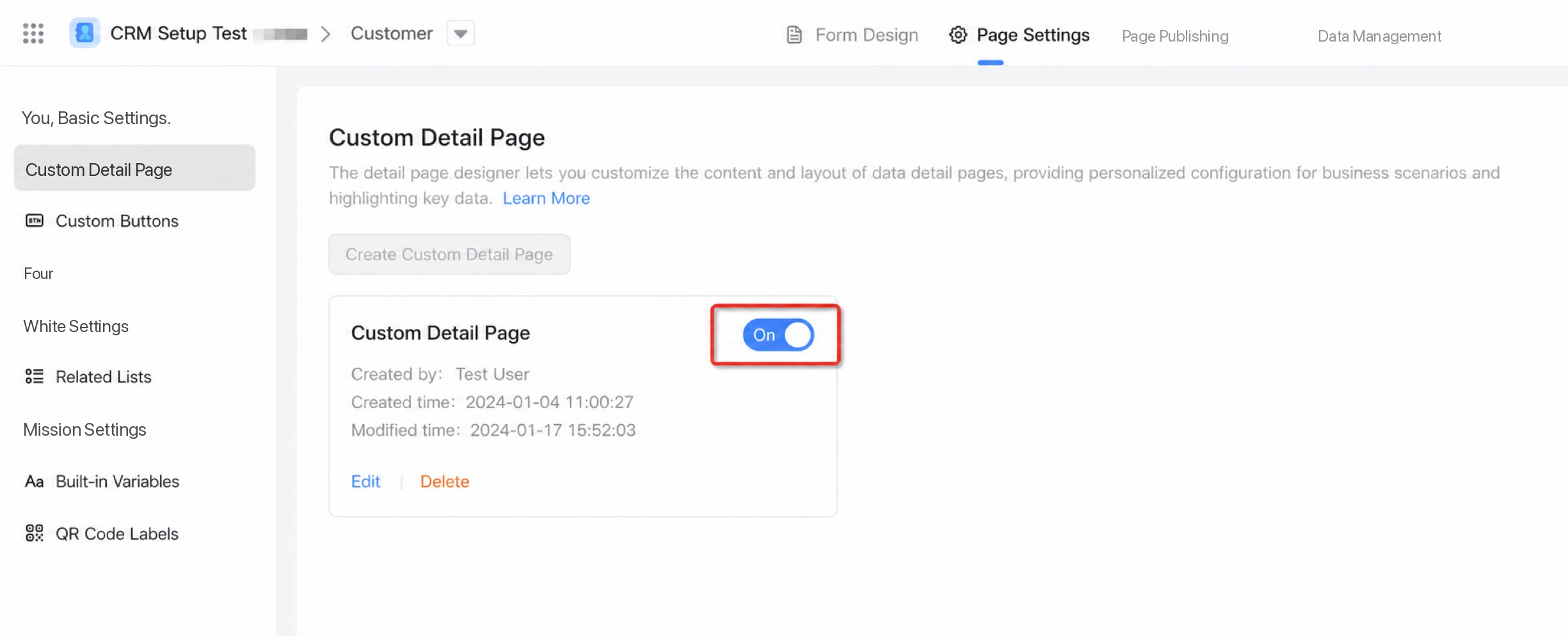This screenshot has width=1568, height=636.
Task: Click the breadcrumb chevron after CRM Setup Test
Action: [x=326, y=34]
